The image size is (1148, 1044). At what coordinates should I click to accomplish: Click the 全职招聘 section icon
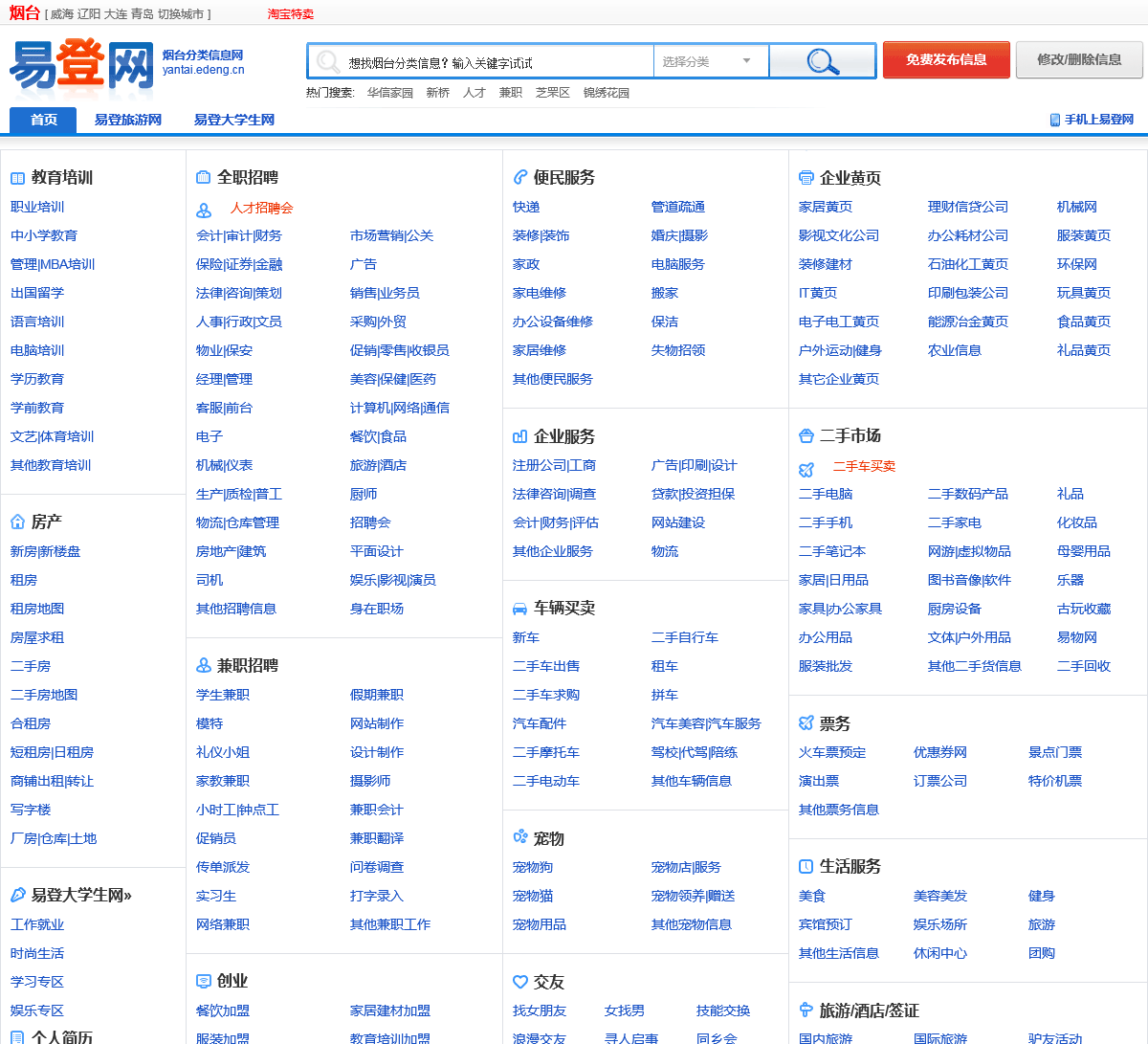[x=203, y=177]
